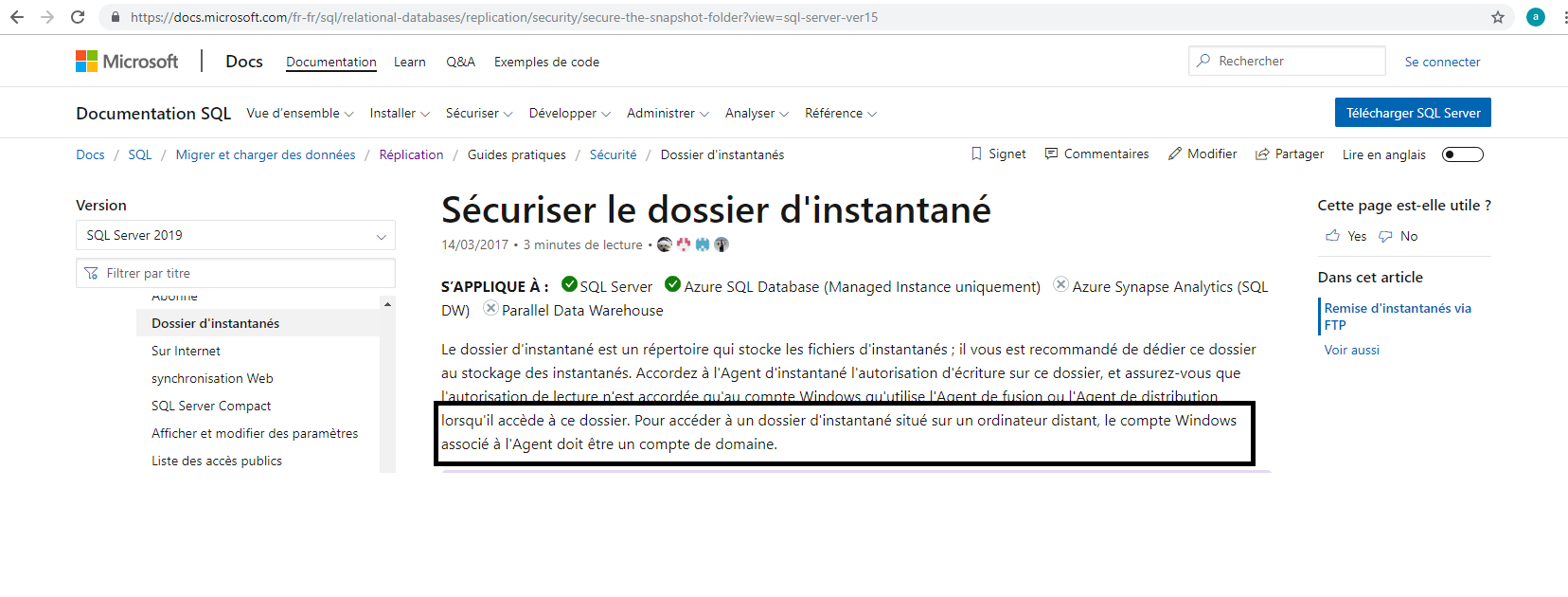Click the Modifier pencil icon
Screen dimensions: 1568x597
click(1175, 154)
